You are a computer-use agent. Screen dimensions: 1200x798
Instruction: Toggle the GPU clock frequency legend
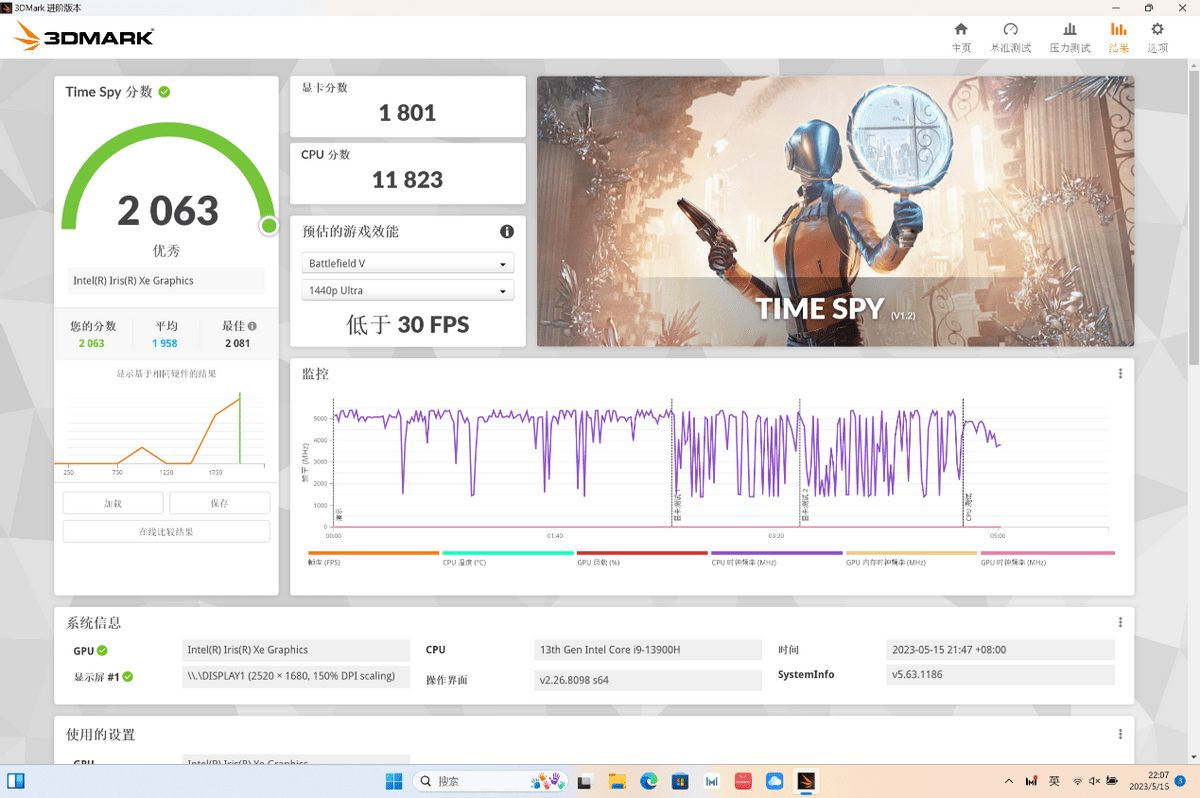coord(1046,557)
